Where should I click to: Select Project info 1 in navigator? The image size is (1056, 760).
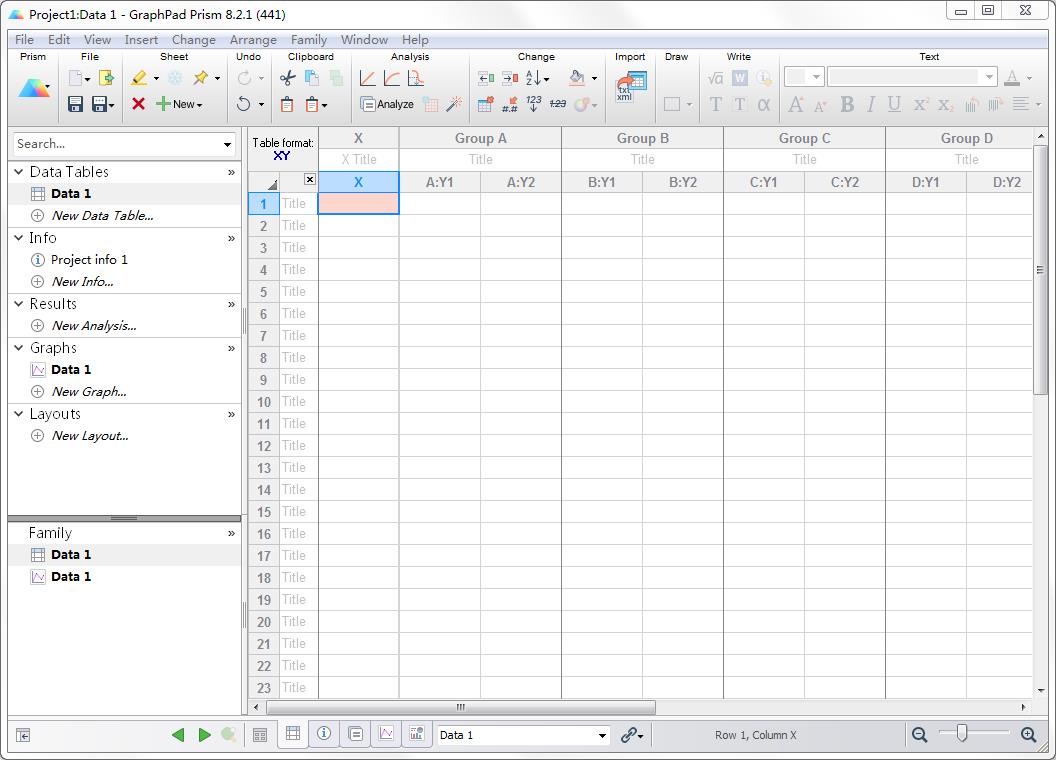pyautogui.click(x=90, y=260)
